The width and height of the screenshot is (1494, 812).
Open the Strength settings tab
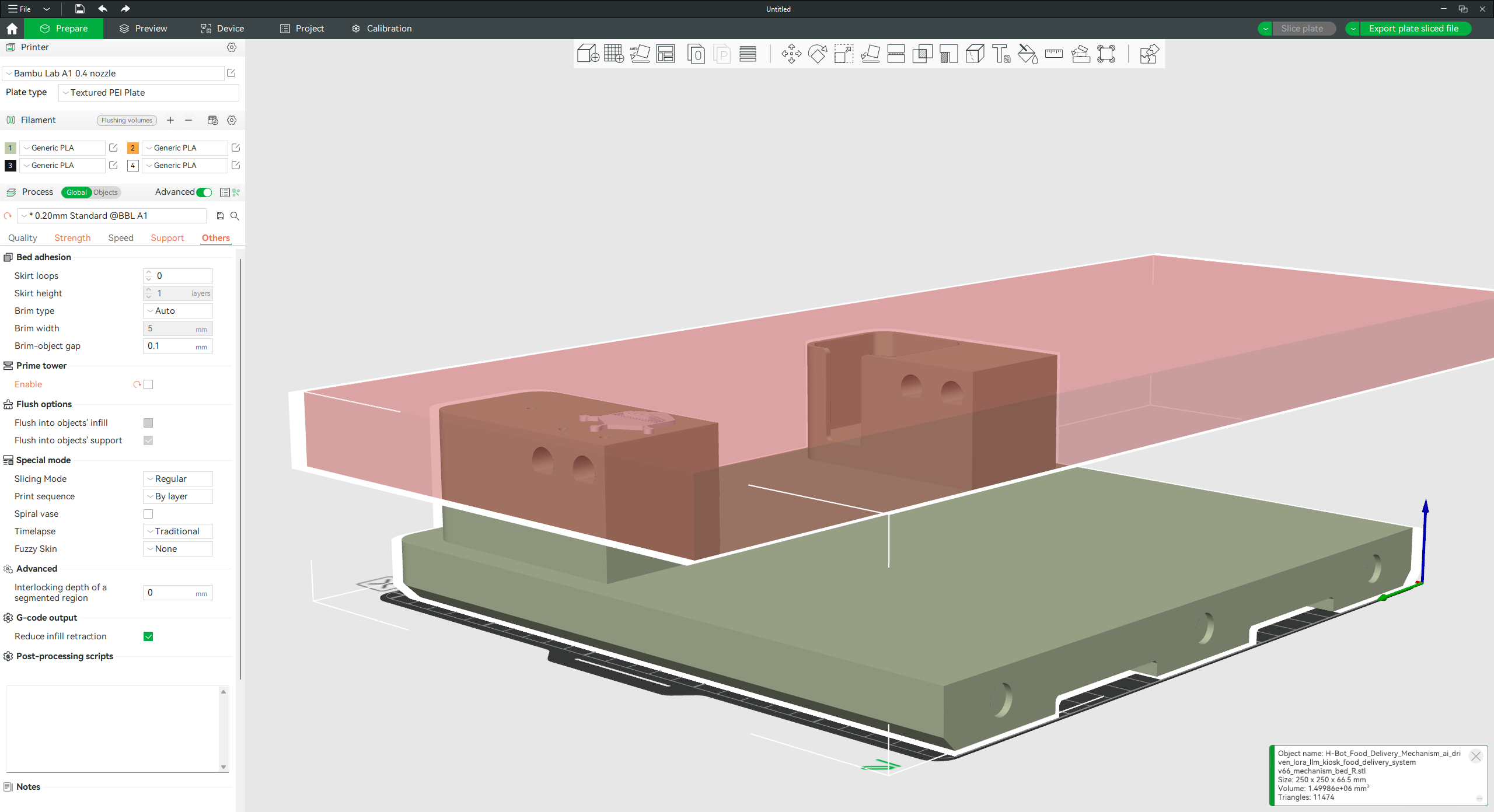click(72, 238)
